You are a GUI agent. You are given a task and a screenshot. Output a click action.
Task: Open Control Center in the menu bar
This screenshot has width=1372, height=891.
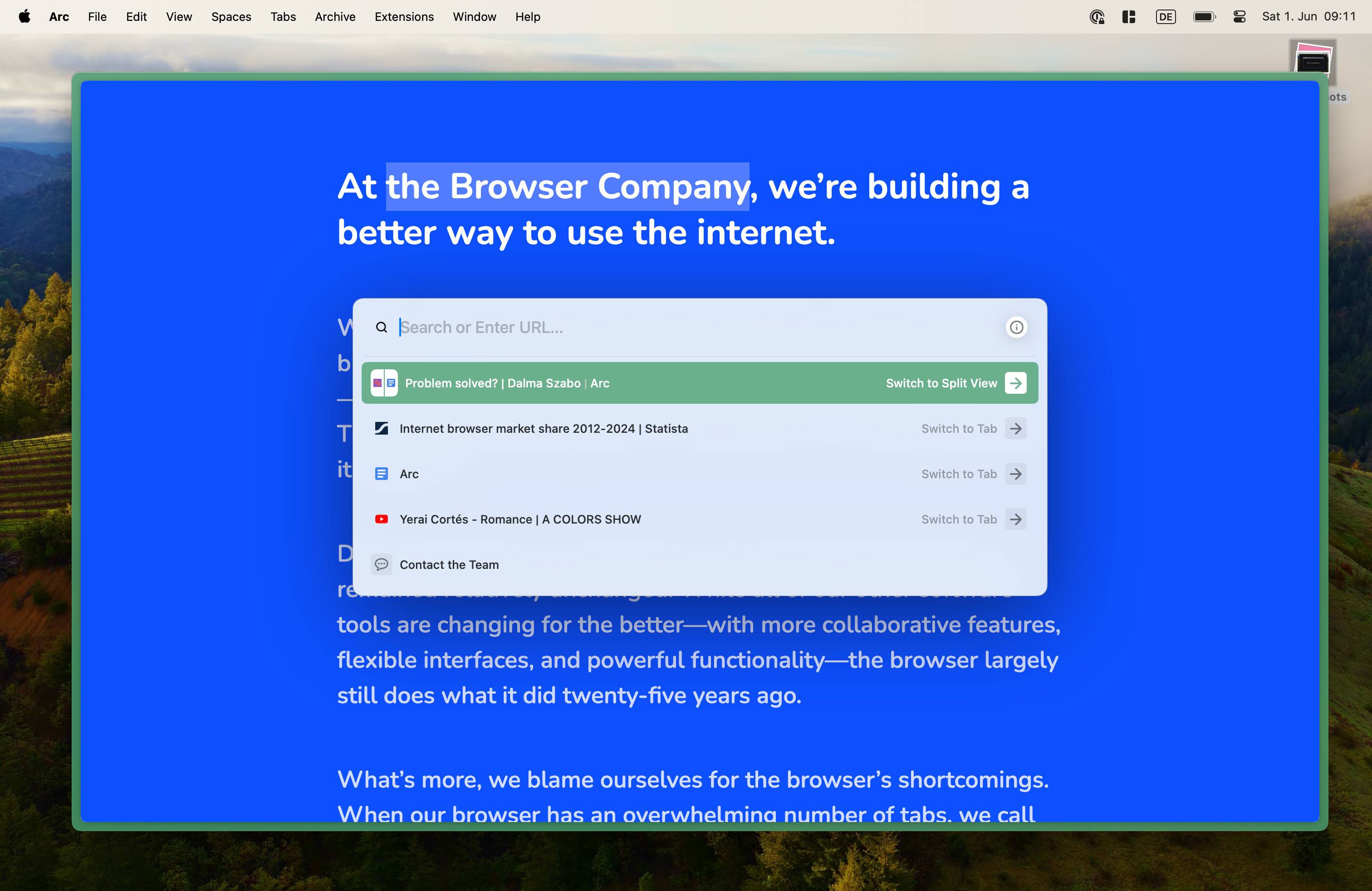click(x=1240, y=17)
